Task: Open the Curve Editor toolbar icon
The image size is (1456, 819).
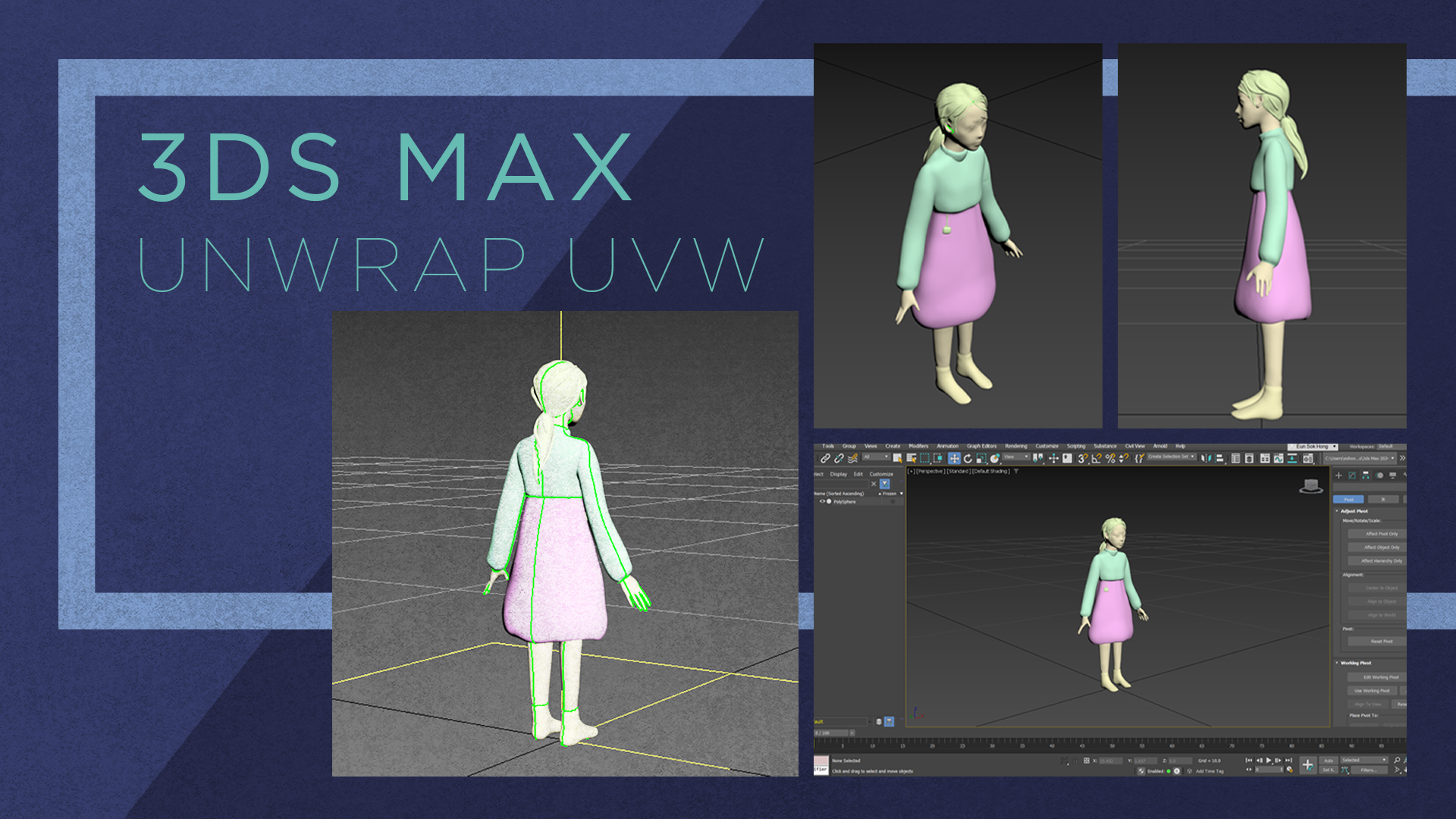Action: point(1279,459)
